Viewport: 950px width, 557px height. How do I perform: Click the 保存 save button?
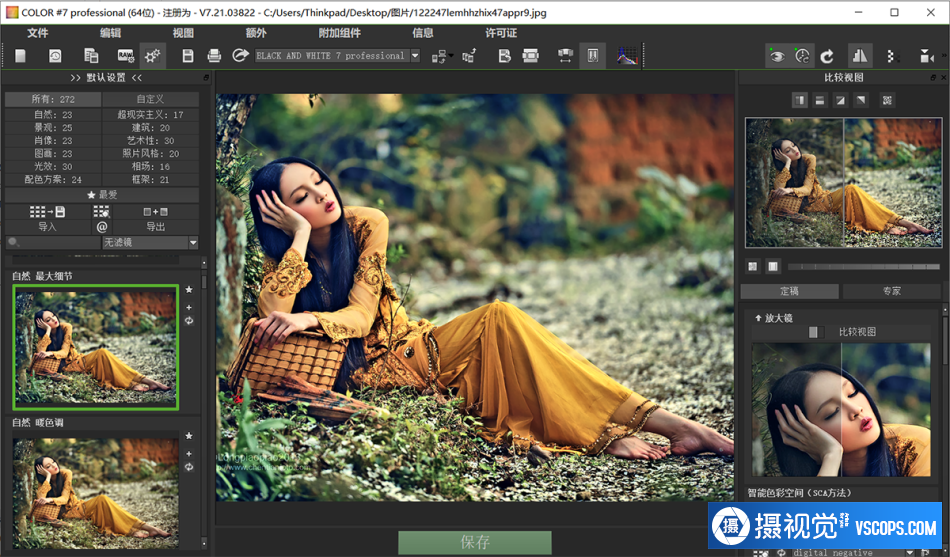click(x=475, y=542)
